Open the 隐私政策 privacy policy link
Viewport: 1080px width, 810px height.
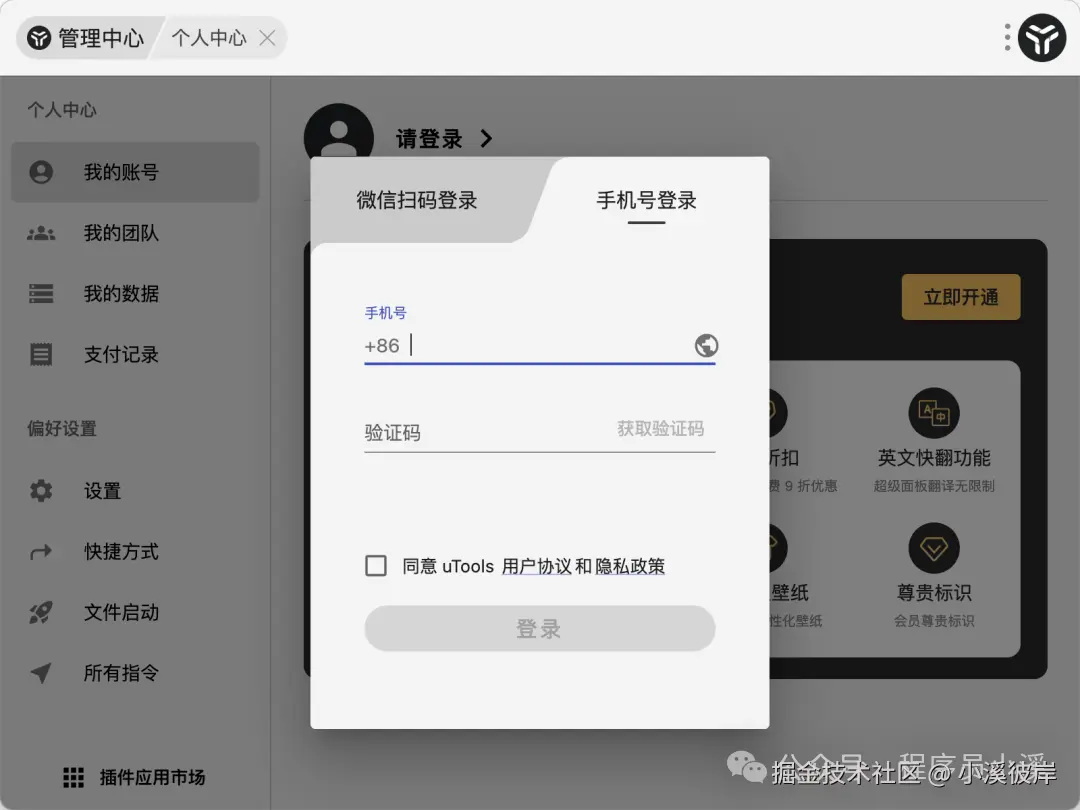pos(631,565)
